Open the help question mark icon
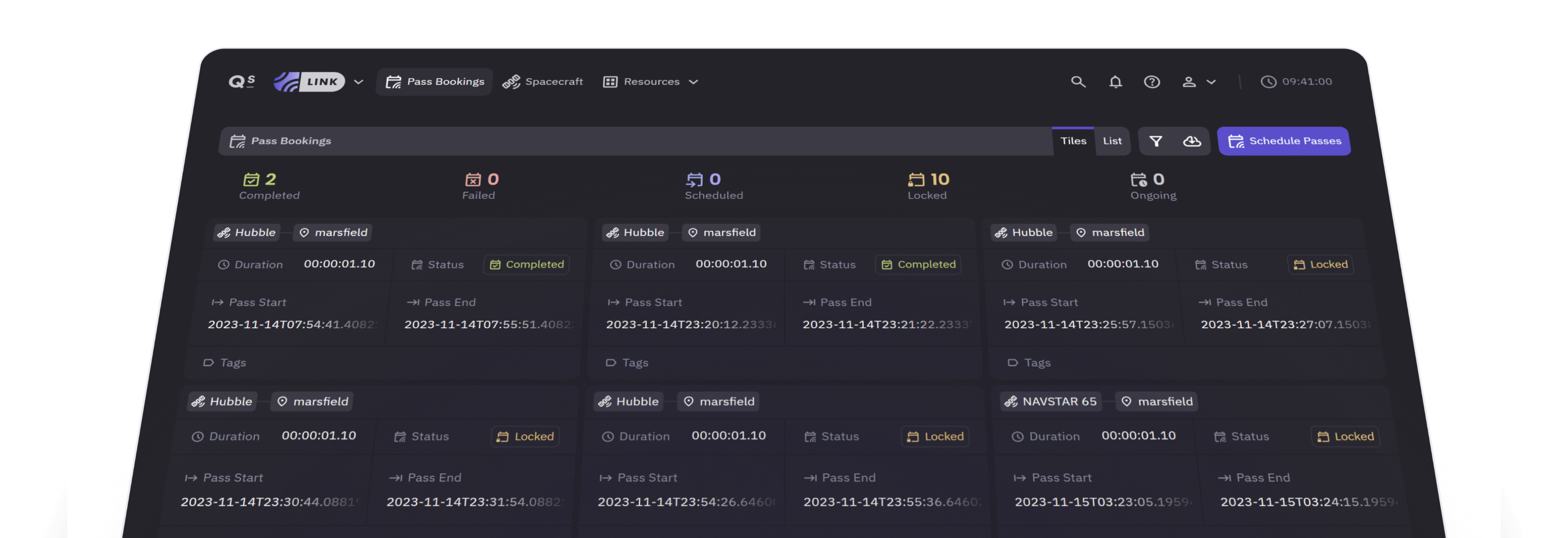The width and height of the screenshot is (1568, 538). coord(1152,82)
